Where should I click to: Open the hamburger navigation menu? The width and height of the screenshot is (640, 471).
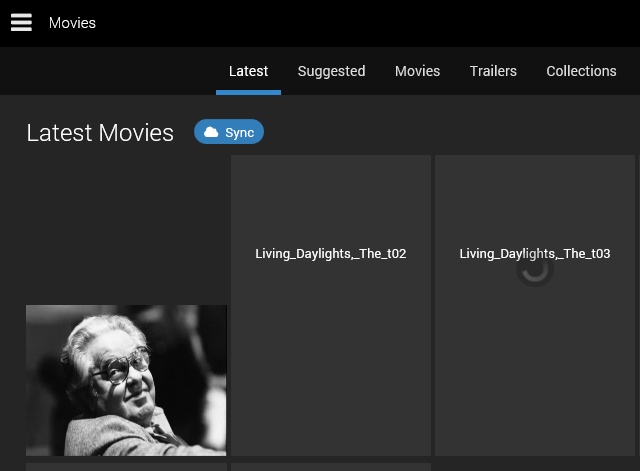(21, 23)
